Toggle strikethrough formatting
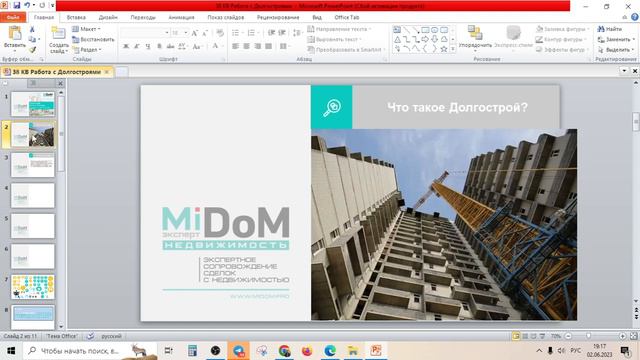This screenshot has height=360, width=640. tap(170, 46)
